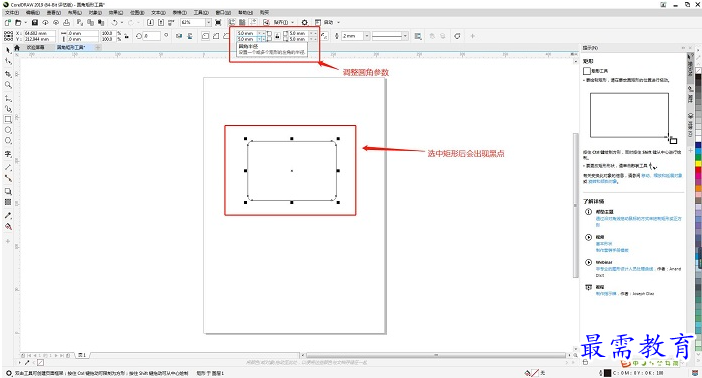Open the File menu

(12, 13)
